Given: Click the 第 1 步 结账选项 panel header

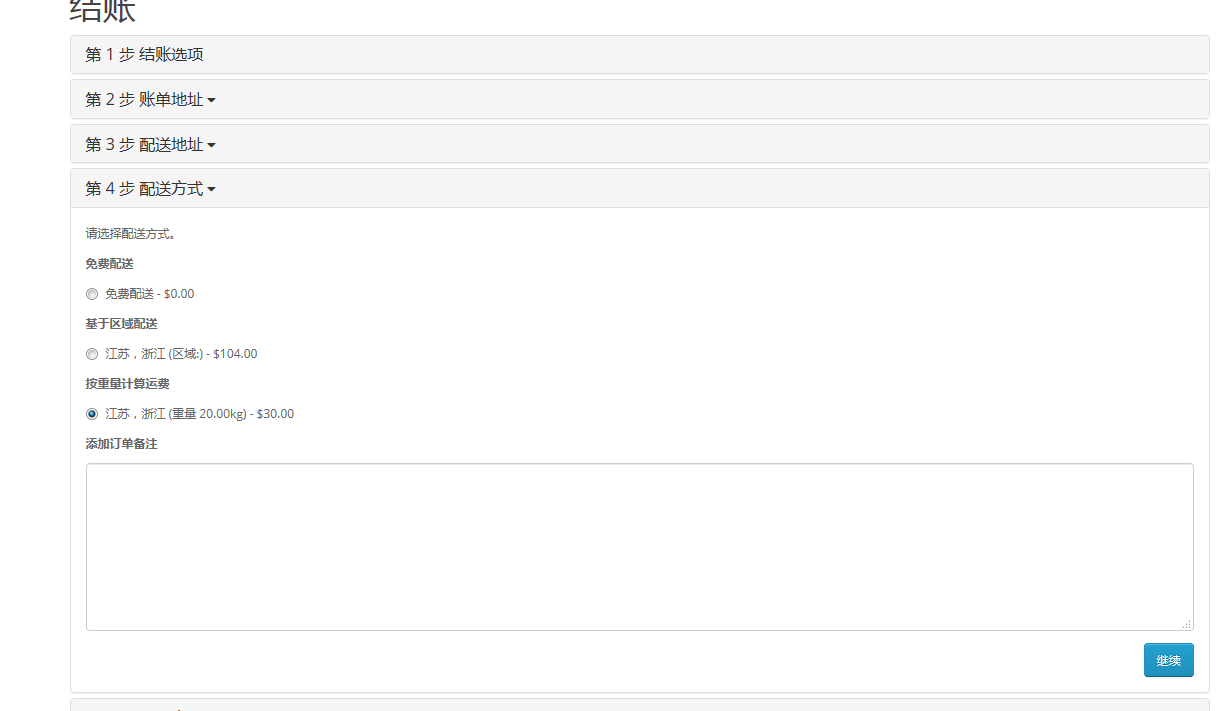Looking at the screenshot, I should (x=640, y=55).
